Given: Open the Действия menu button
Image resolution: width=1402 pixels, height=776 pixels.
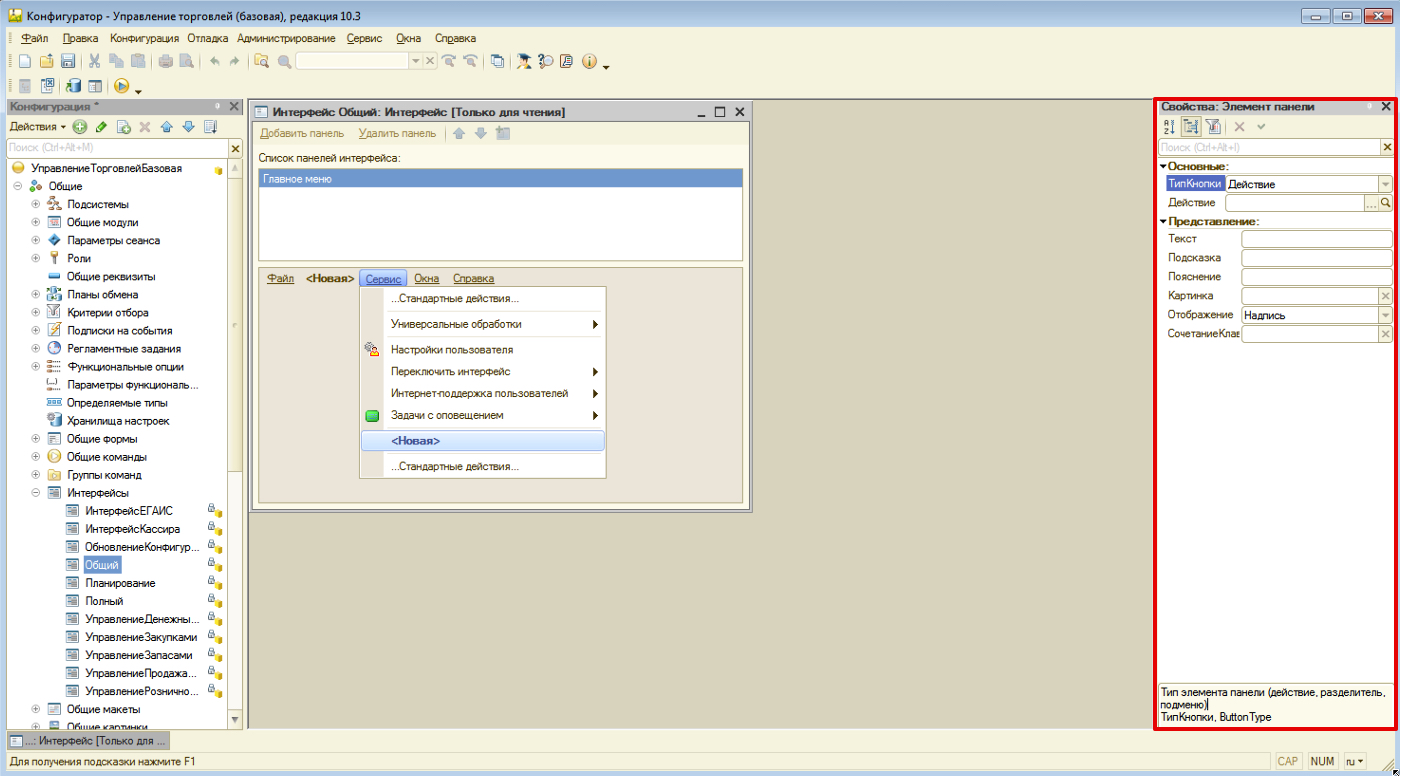Looking at the screenshot, I should click(x=37, y=127).
